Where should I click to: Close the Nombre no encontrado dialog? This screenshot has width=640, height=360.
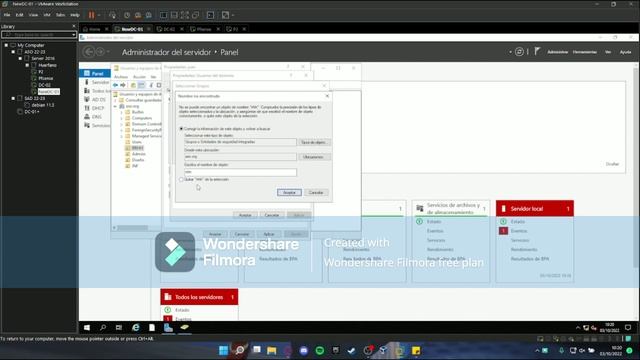[x=327, y=96]
